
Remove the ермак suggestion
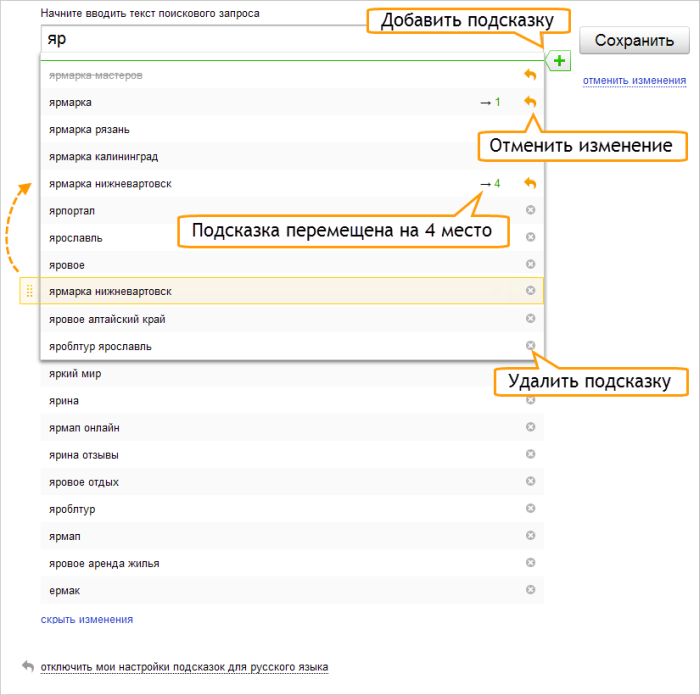click(530, 590)
